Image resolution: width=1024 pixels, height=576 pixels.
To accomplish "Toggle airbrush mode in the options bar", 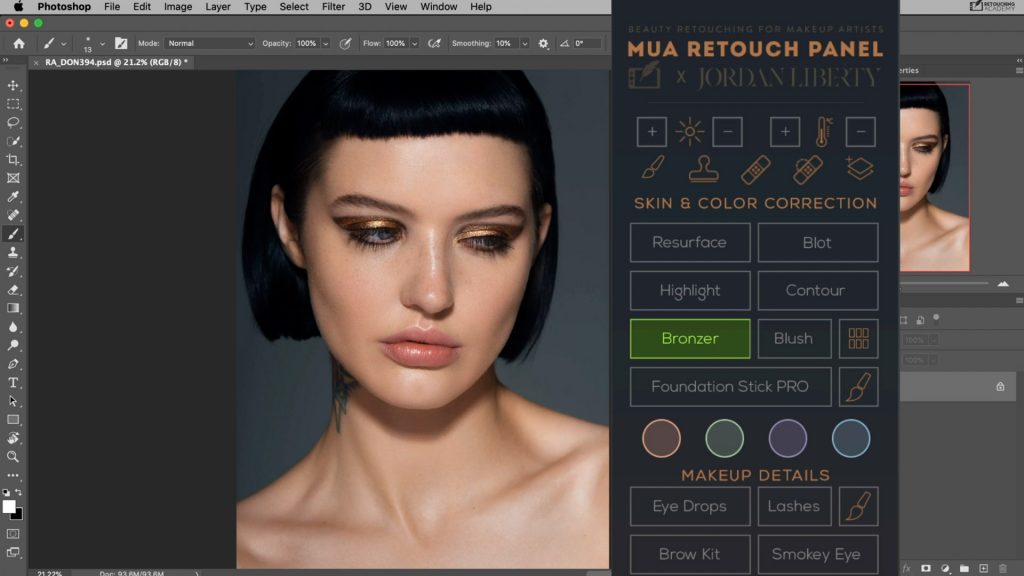I will (x=434, y=43).
